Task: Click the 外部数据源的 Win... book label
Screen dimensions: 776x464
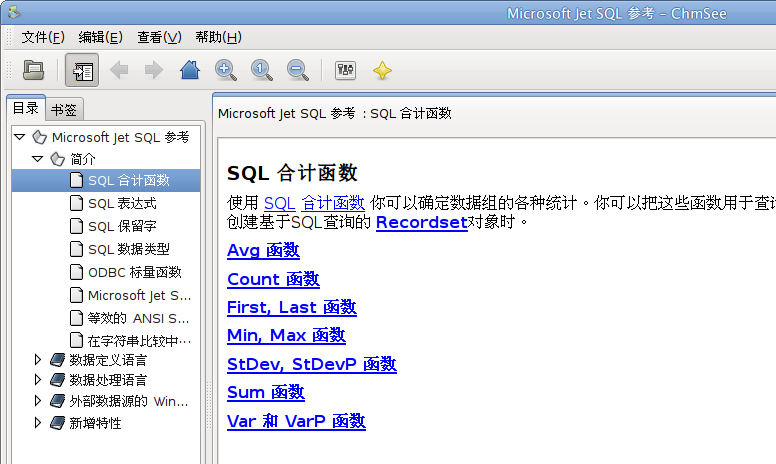Action: tap(129, 401)
